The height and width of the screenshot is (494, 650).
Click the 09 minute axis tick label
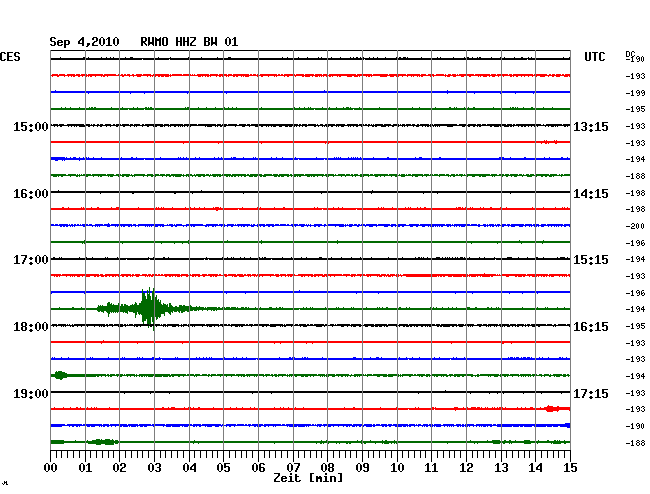[x=362, y=468]
